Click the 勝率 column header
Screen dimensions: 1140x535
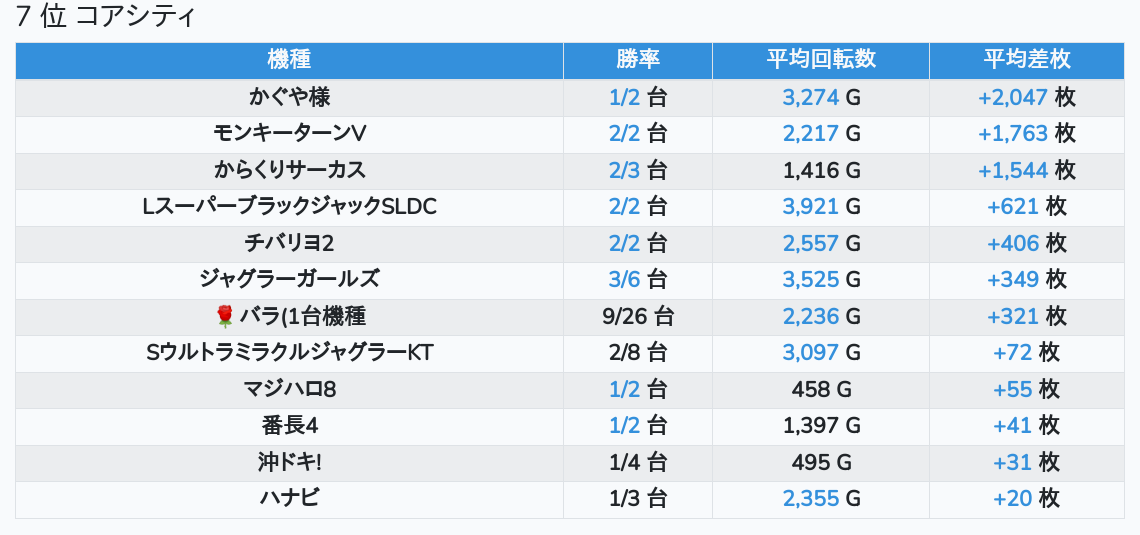(637, 60)
